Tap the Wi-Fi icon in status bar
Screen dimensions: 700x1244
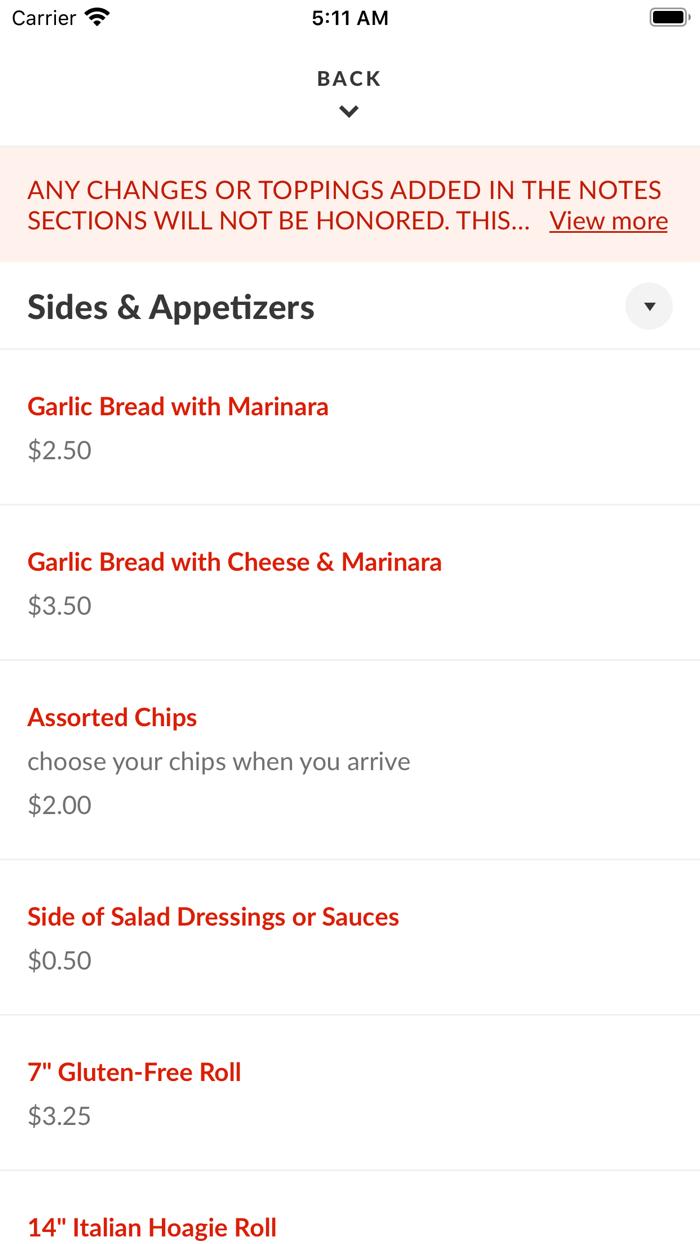coord(95,16)
